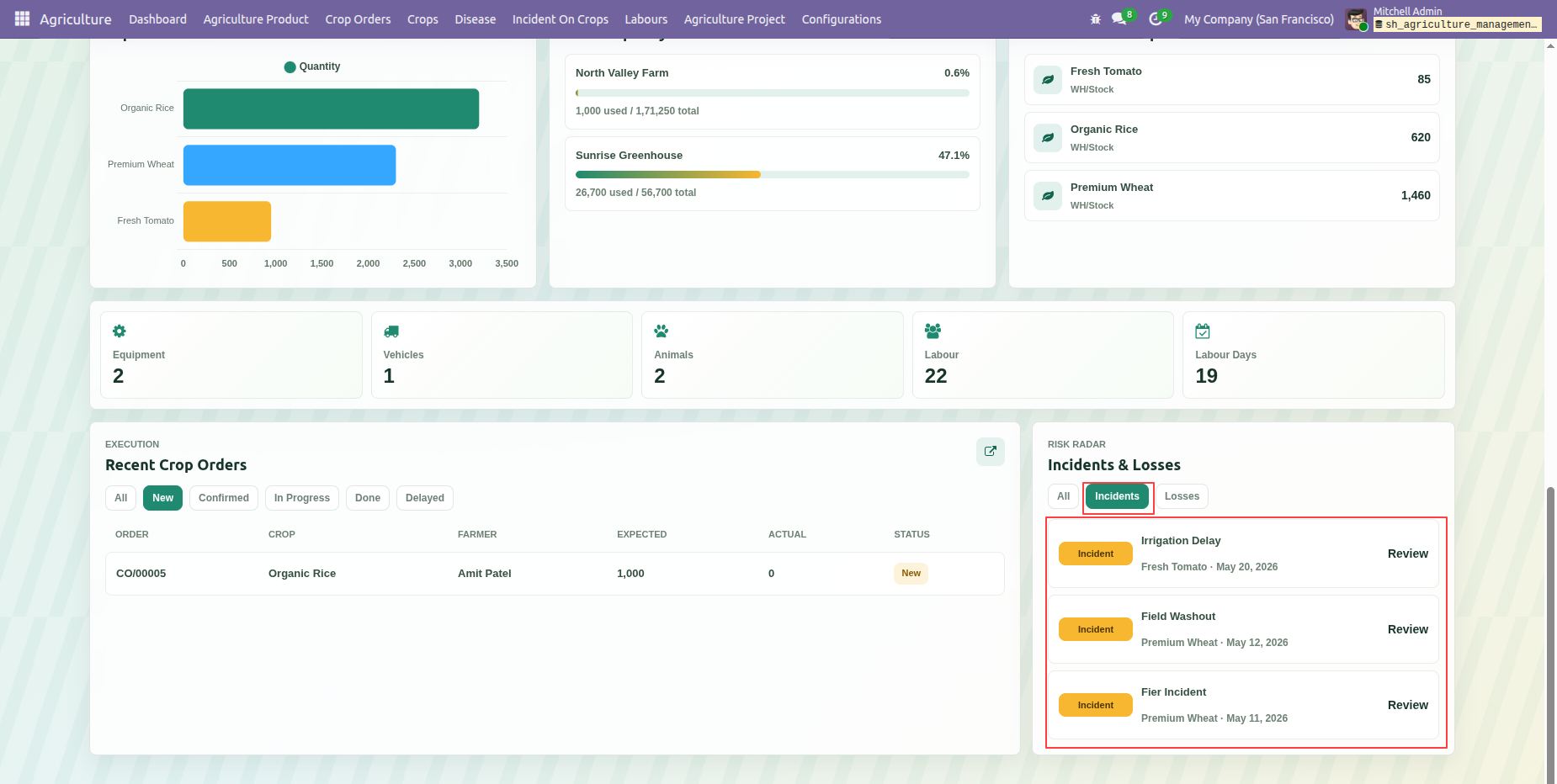Open Fresh Tomato stock row
The width and height of the screenshot is (1557, 784).
point(1232,80)
